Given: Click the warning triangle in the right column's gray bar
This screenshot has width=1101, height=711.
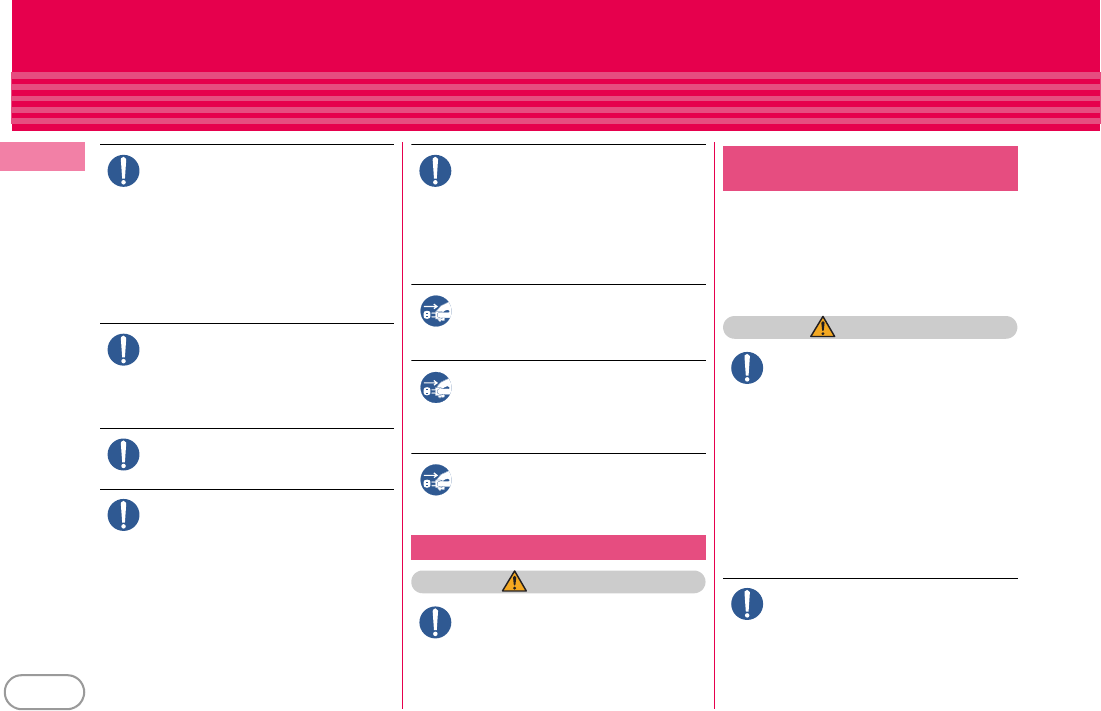Looking at the screenshot, I should click(823, 327).
